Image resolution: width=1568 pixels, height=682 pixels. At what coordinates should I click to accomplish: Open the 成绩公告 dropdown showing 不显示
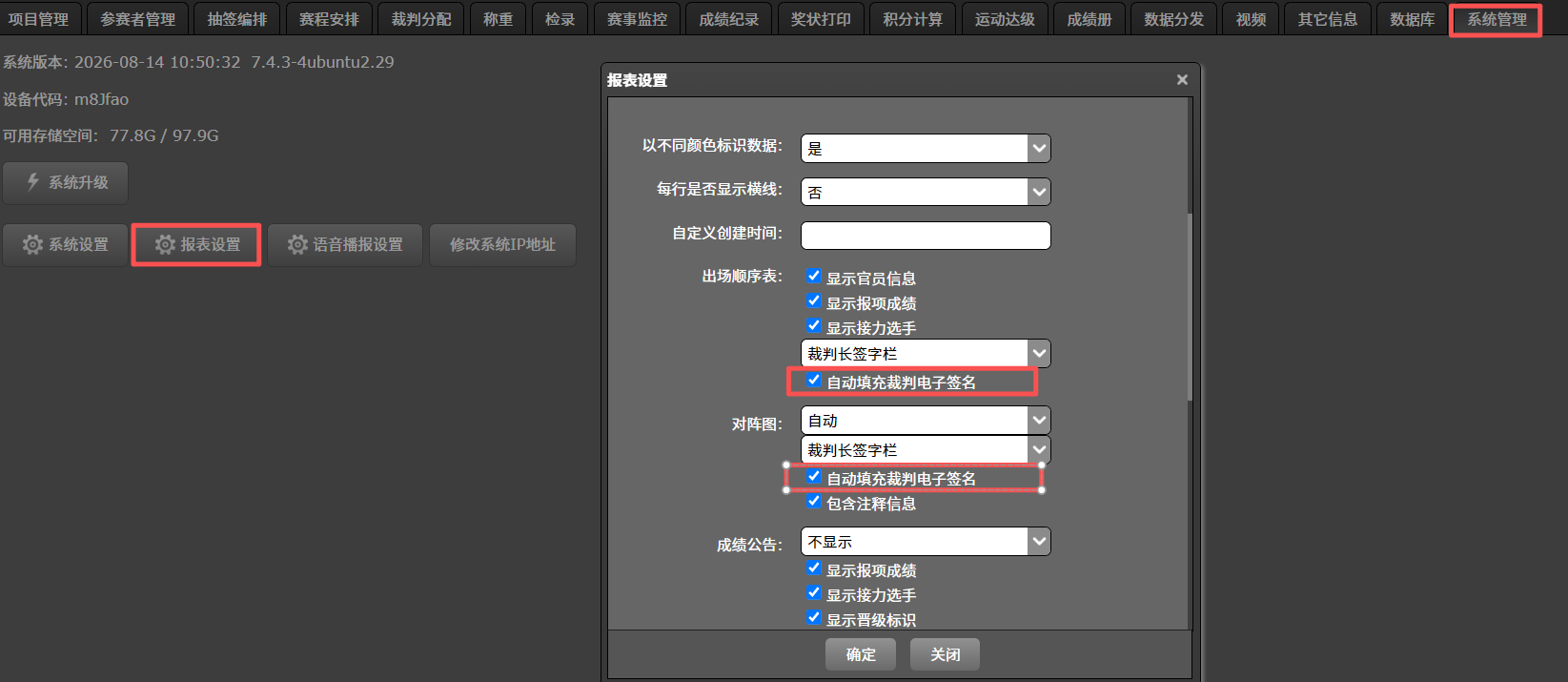point(926,542)
